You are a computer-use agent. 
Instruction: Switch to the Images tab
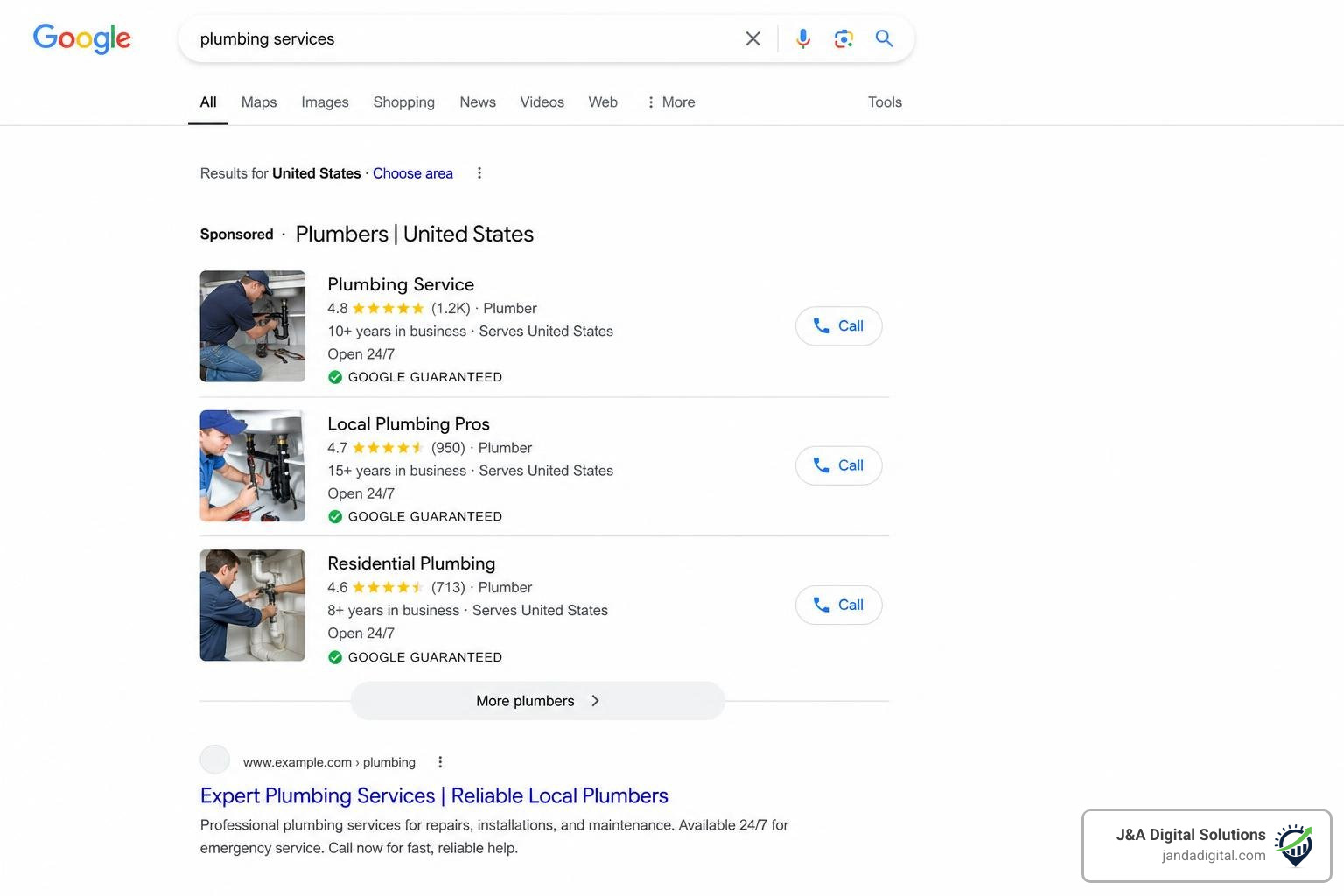tap(325, 102)
